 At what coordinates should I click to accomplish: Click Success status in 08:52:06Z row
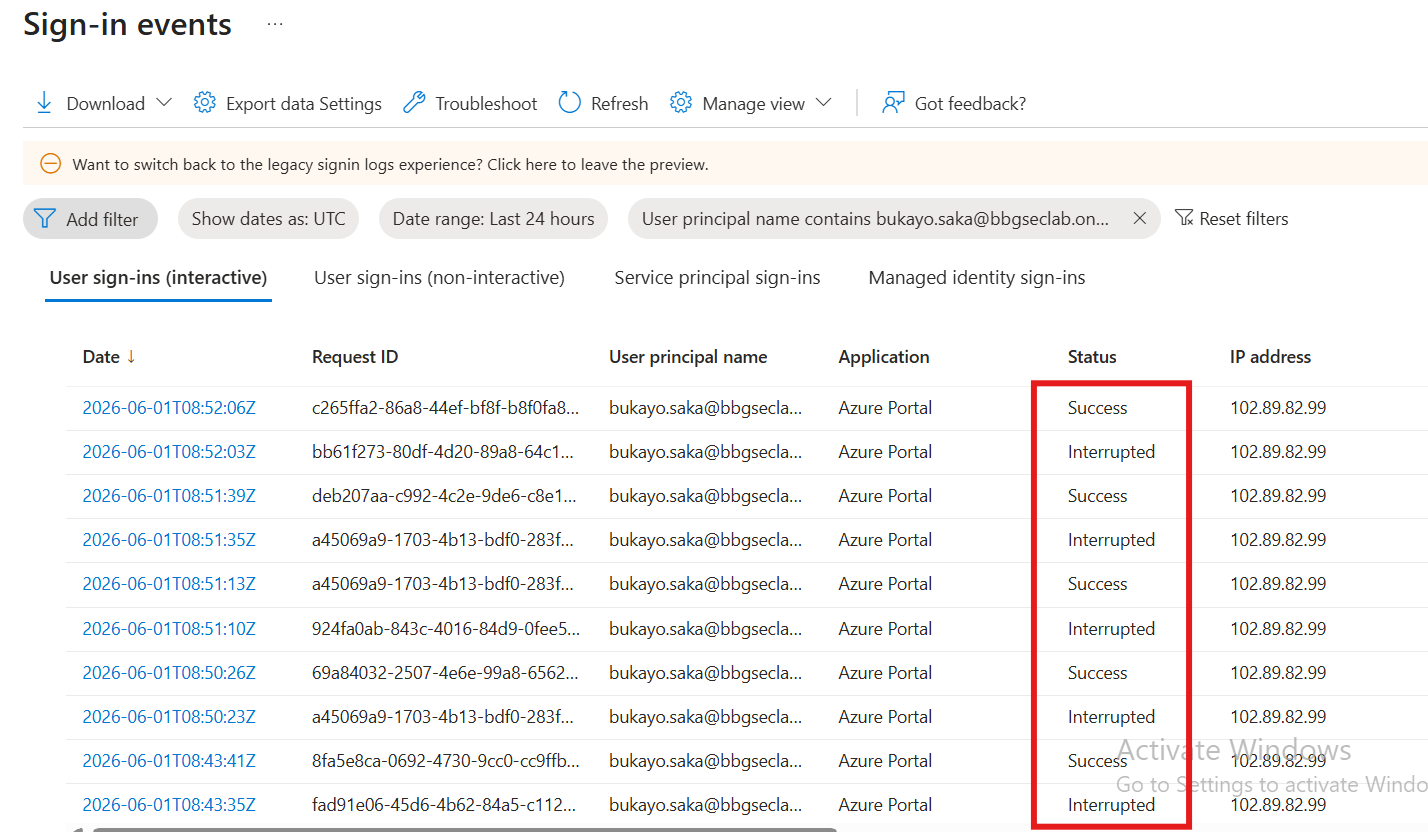pos(1097,408)
